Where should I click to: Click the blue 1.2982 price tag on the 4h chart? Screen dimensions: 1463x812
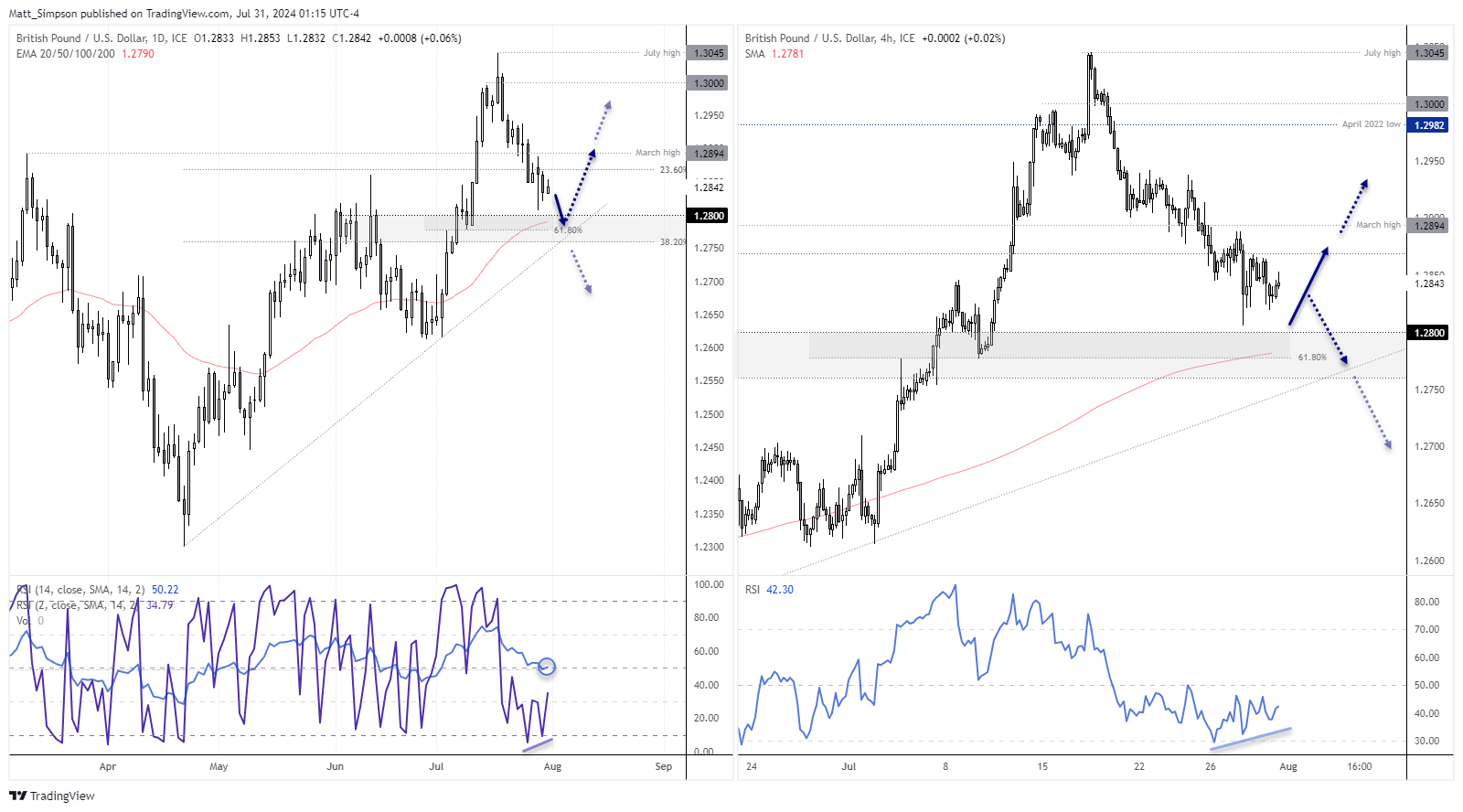[x=1429, y=125]
